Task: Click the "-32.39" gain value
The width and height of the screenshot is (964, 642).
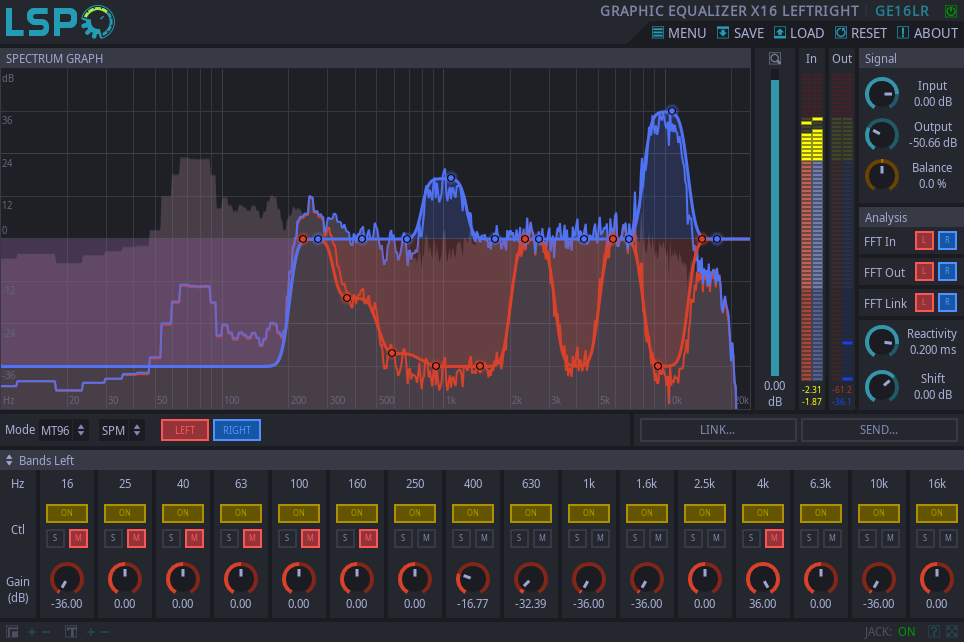Action: [x=531, y=604]
